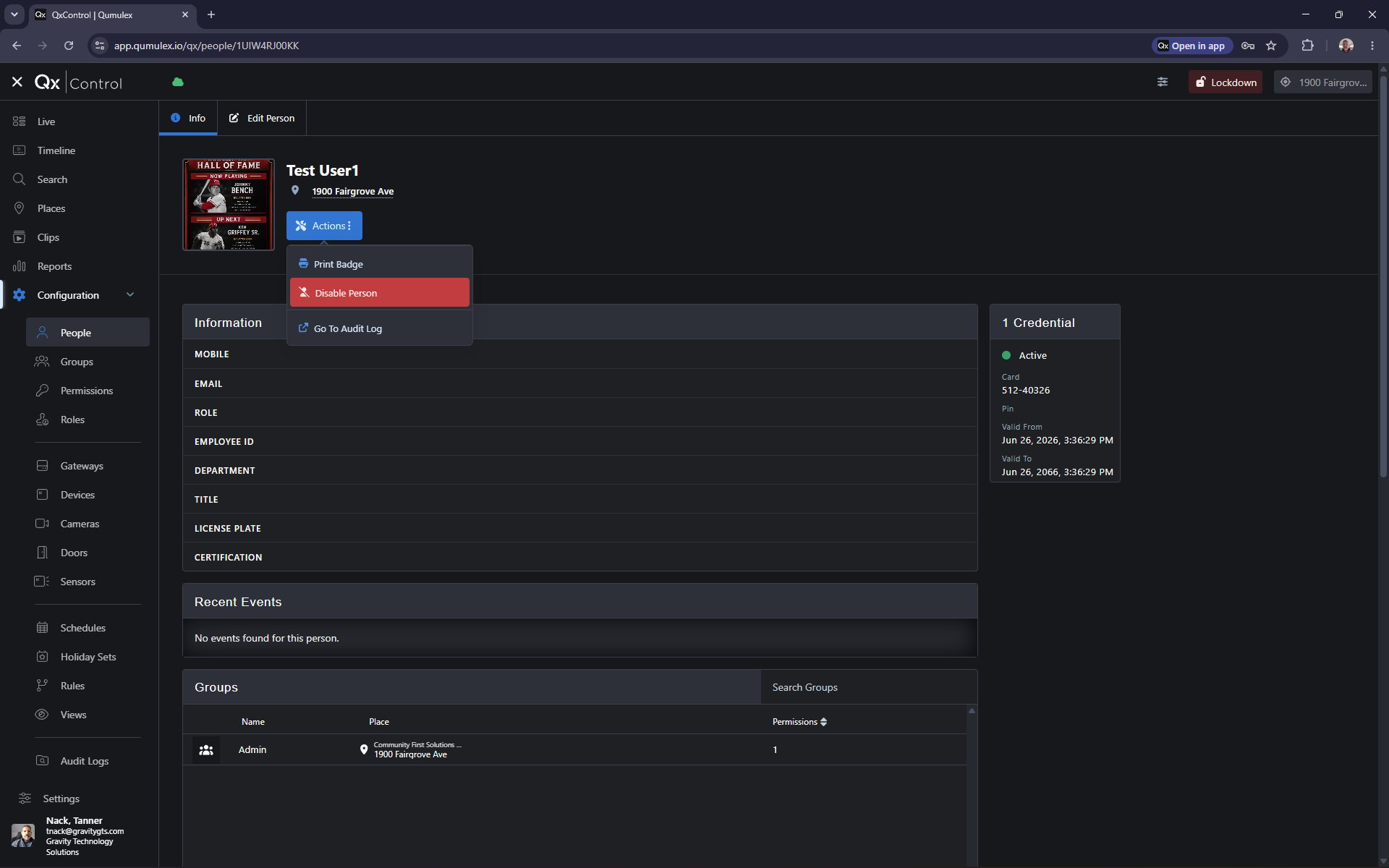Screen dimensions: 1389x868
Task: Click the Name column header
Action: [253, 722]
